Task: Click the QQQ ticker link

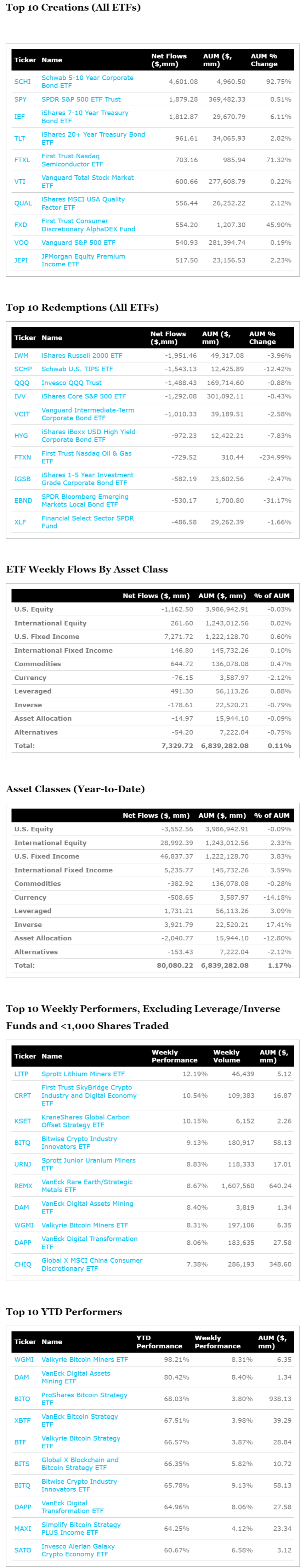Action: pyautogui.click(x=21, y=383)
